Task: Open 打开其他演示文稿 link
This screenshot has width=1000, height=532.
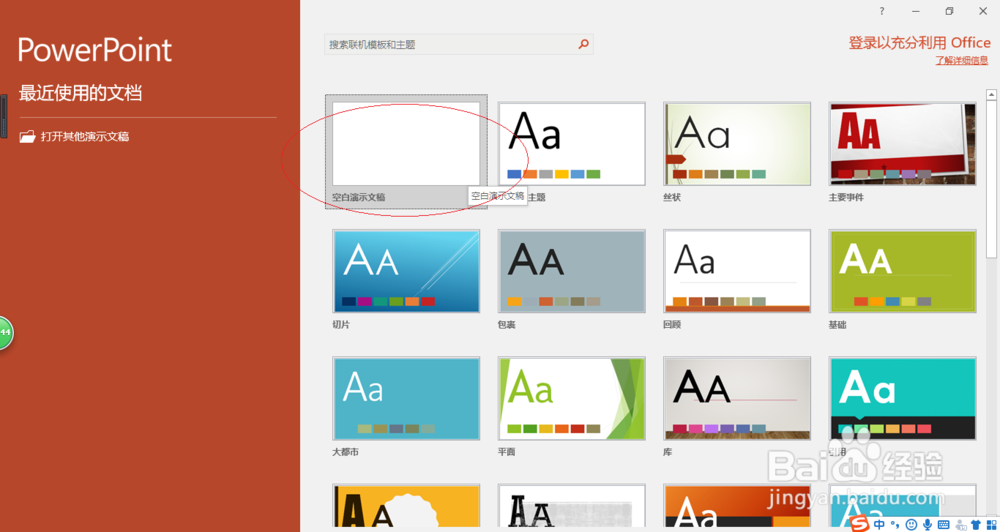Action: pyautogui.click(x=74, y=136)
